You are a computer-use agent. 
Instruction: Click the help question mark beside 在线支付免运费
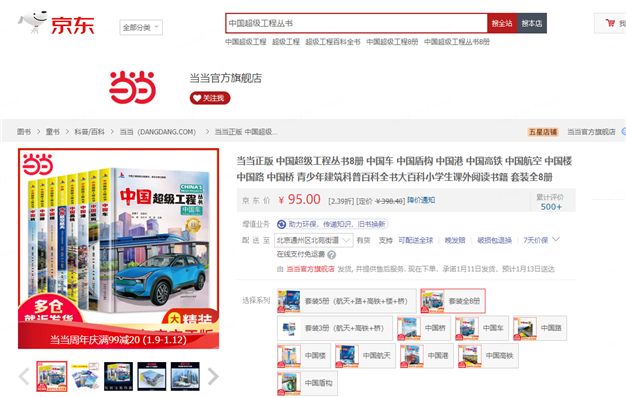331,255
